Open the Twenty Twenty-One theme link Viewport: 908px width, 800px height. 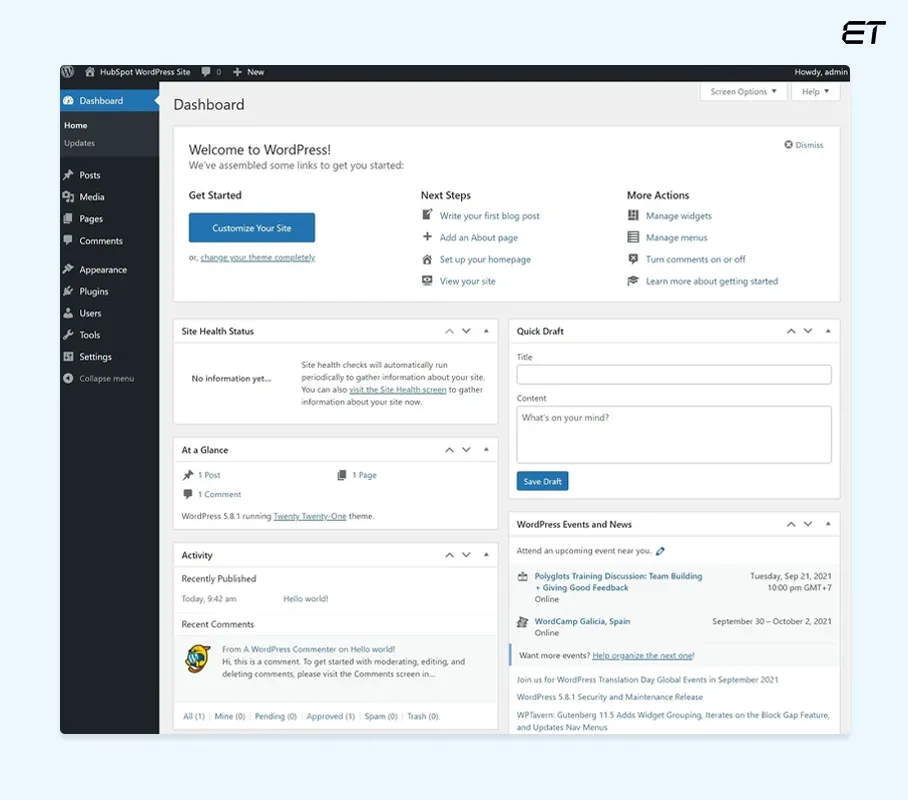click(310, 516)
